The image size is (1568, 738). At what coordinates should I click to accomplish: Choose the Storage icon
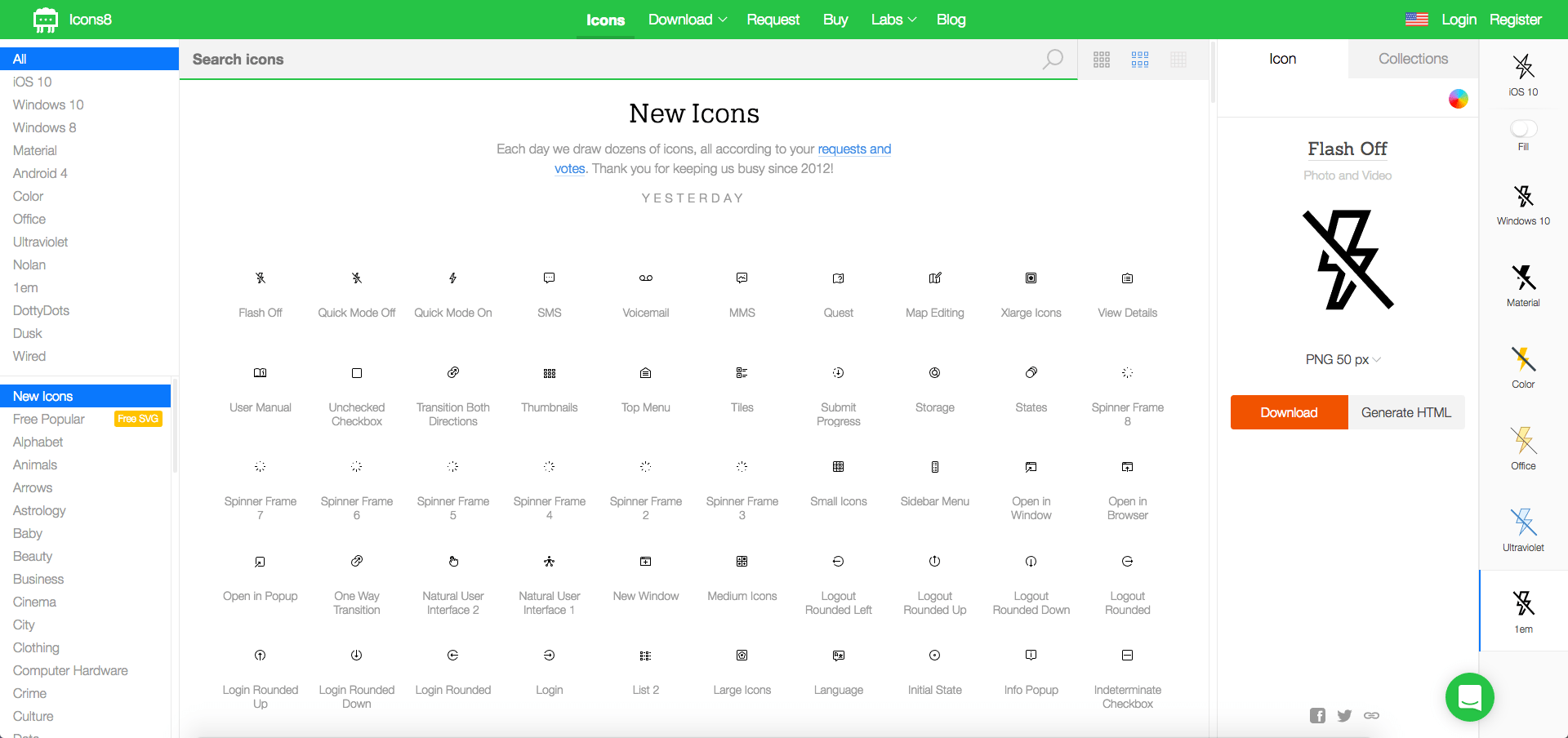click(935, 373)
